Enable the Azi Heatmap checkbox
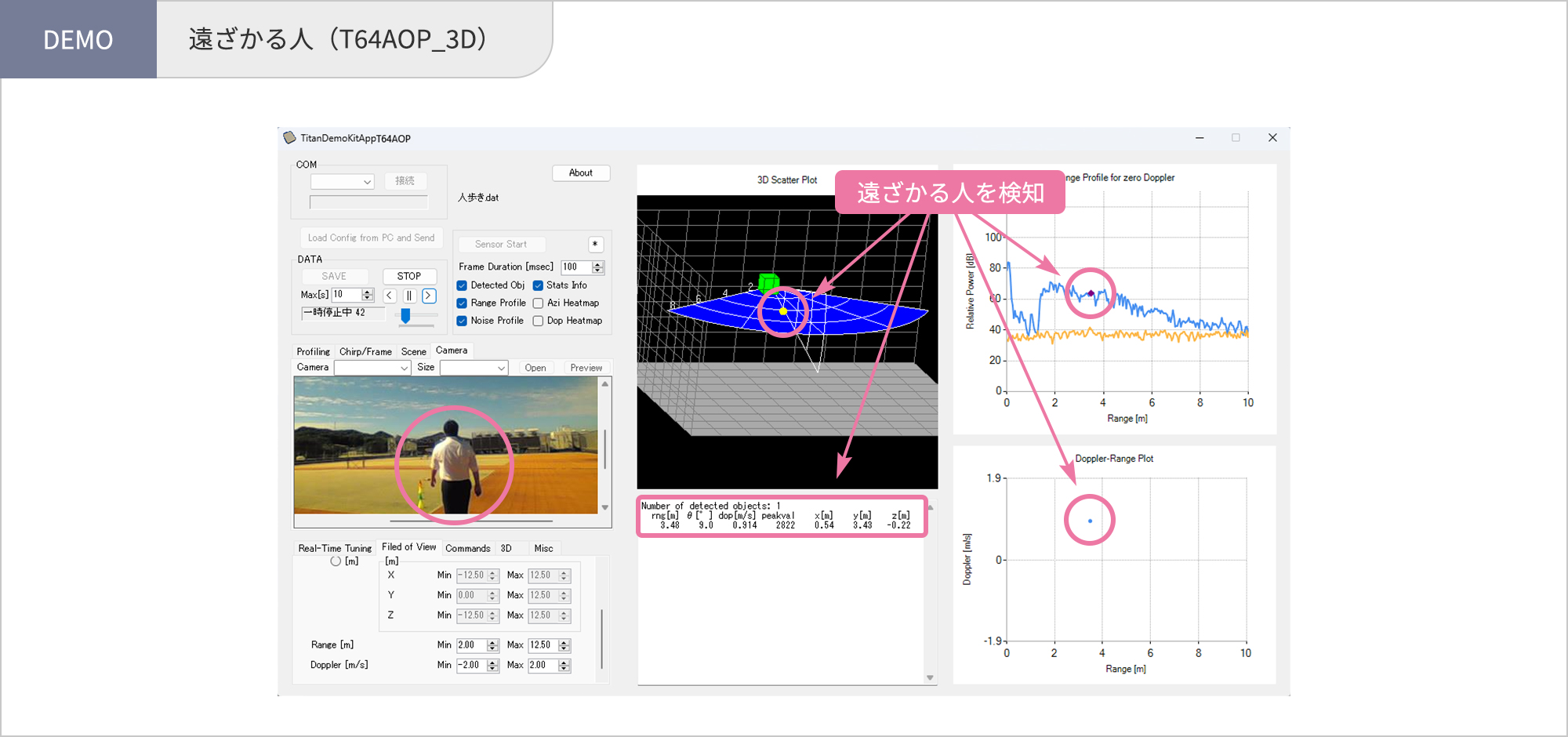The width and height of the screenshot is (1568, 737). pyautogui.click(x=538, y=303)
